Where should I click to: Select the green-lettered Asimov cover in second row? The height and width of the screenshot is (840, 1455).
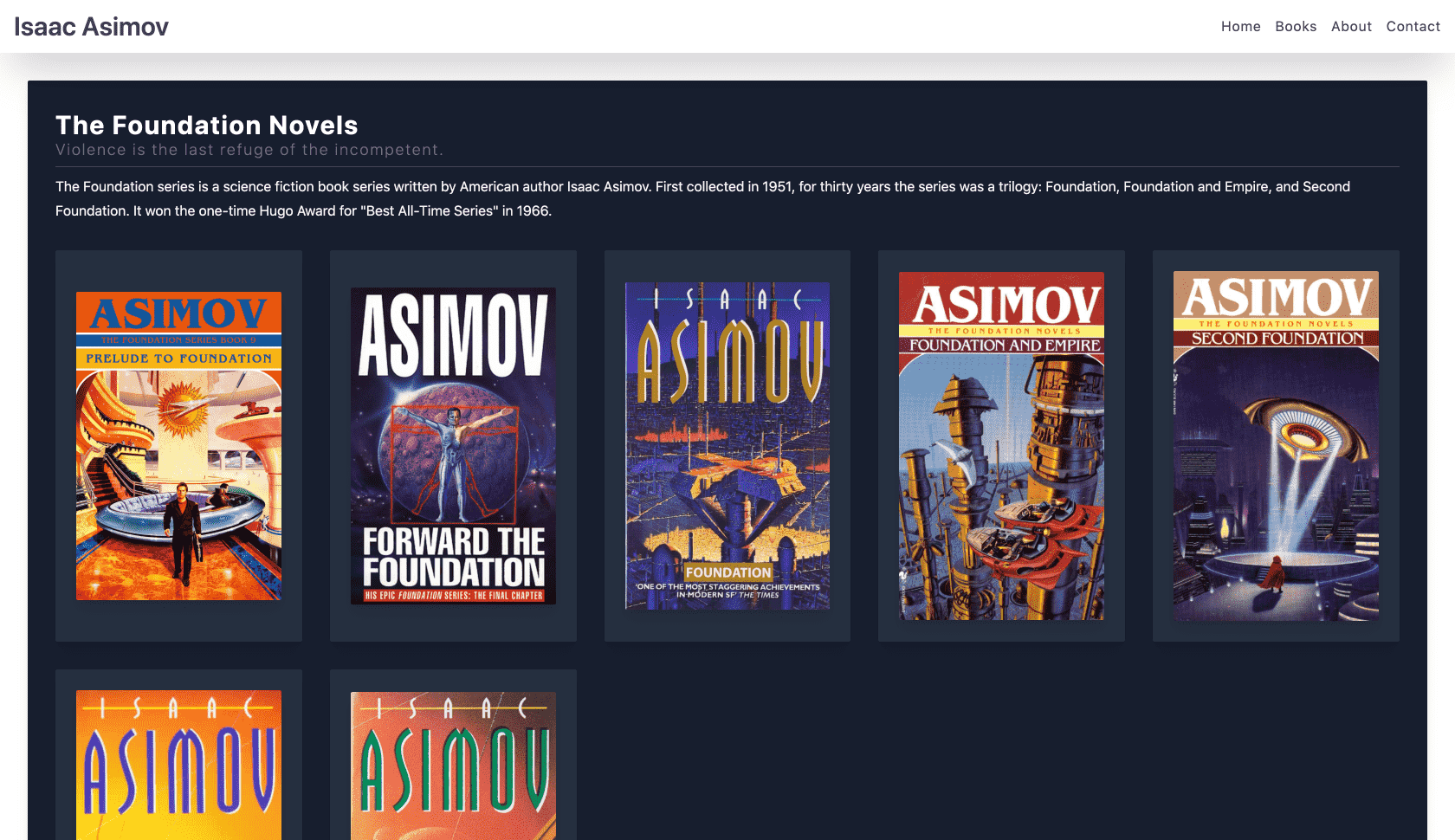pyautogui.click(x=453, y=766)
